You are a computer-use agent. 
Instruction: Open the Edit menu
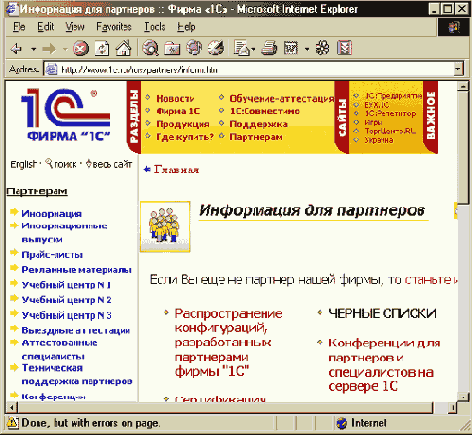[46, 27]
